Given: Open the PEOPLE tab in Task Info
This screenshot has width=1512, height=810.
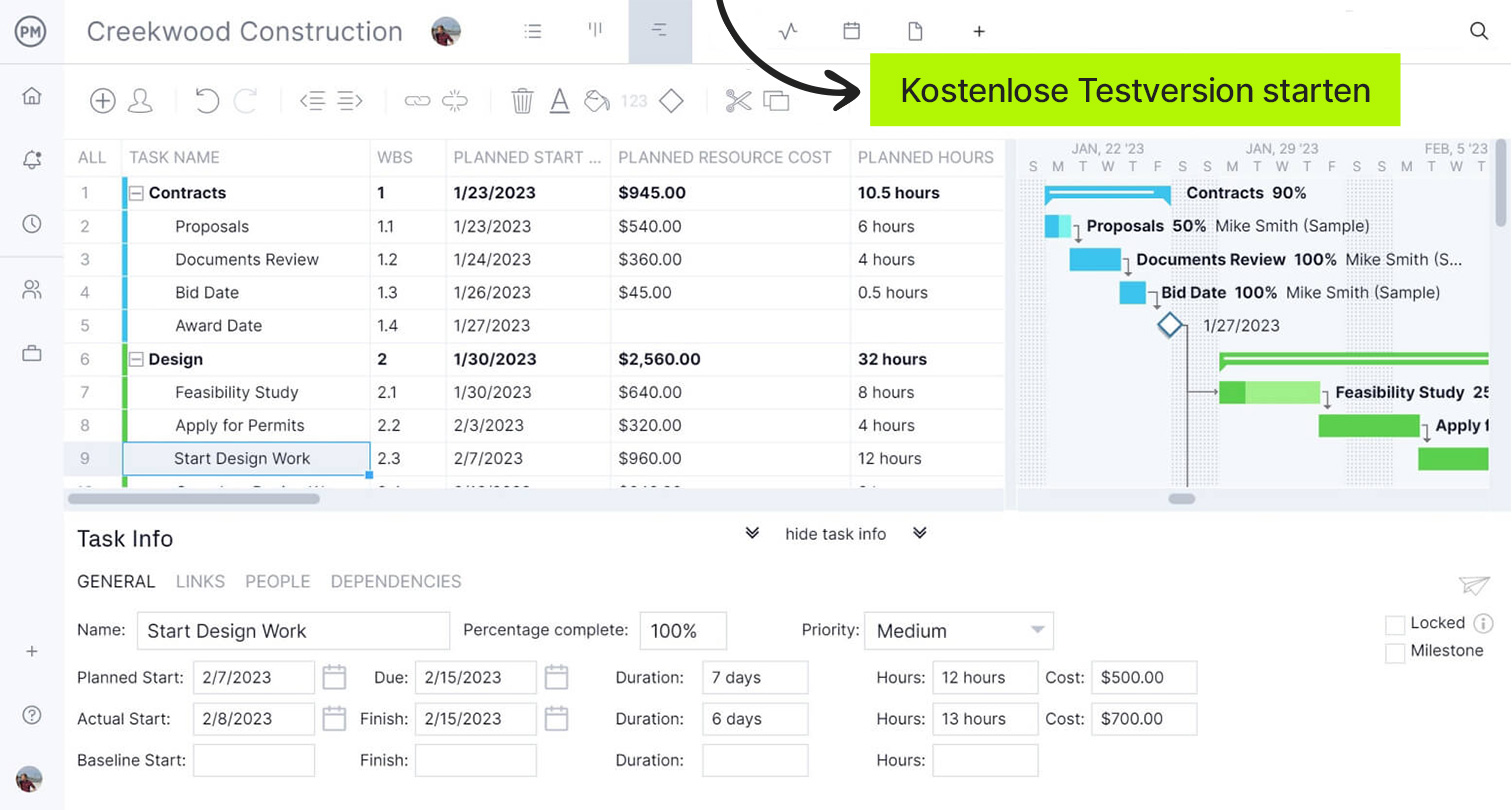Looking at the screenshot, I should pyautogui.click(x=278, y=581).
